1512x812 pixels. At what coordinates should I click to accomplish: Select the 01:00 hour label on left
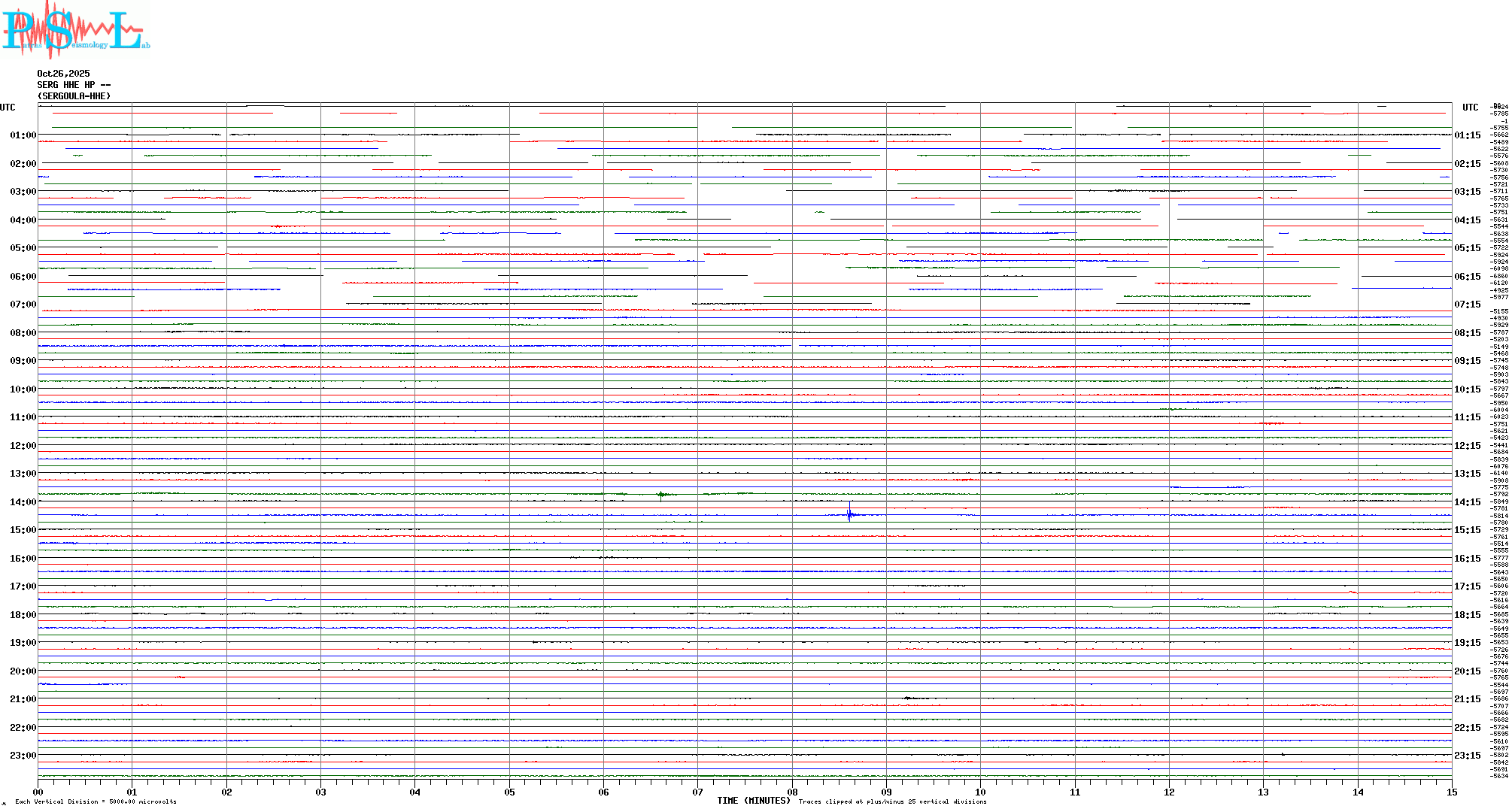pyautogui.click(x=23, y=135)
